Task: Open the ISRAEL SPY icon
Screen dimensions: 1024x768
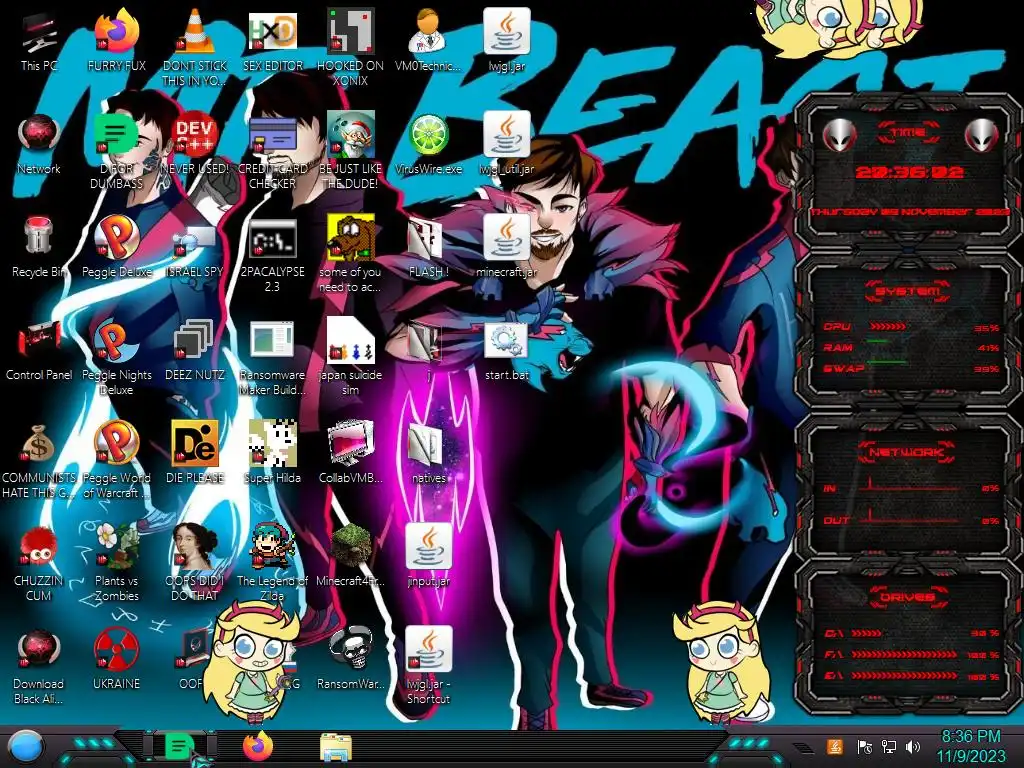Action: click(195, 239)
